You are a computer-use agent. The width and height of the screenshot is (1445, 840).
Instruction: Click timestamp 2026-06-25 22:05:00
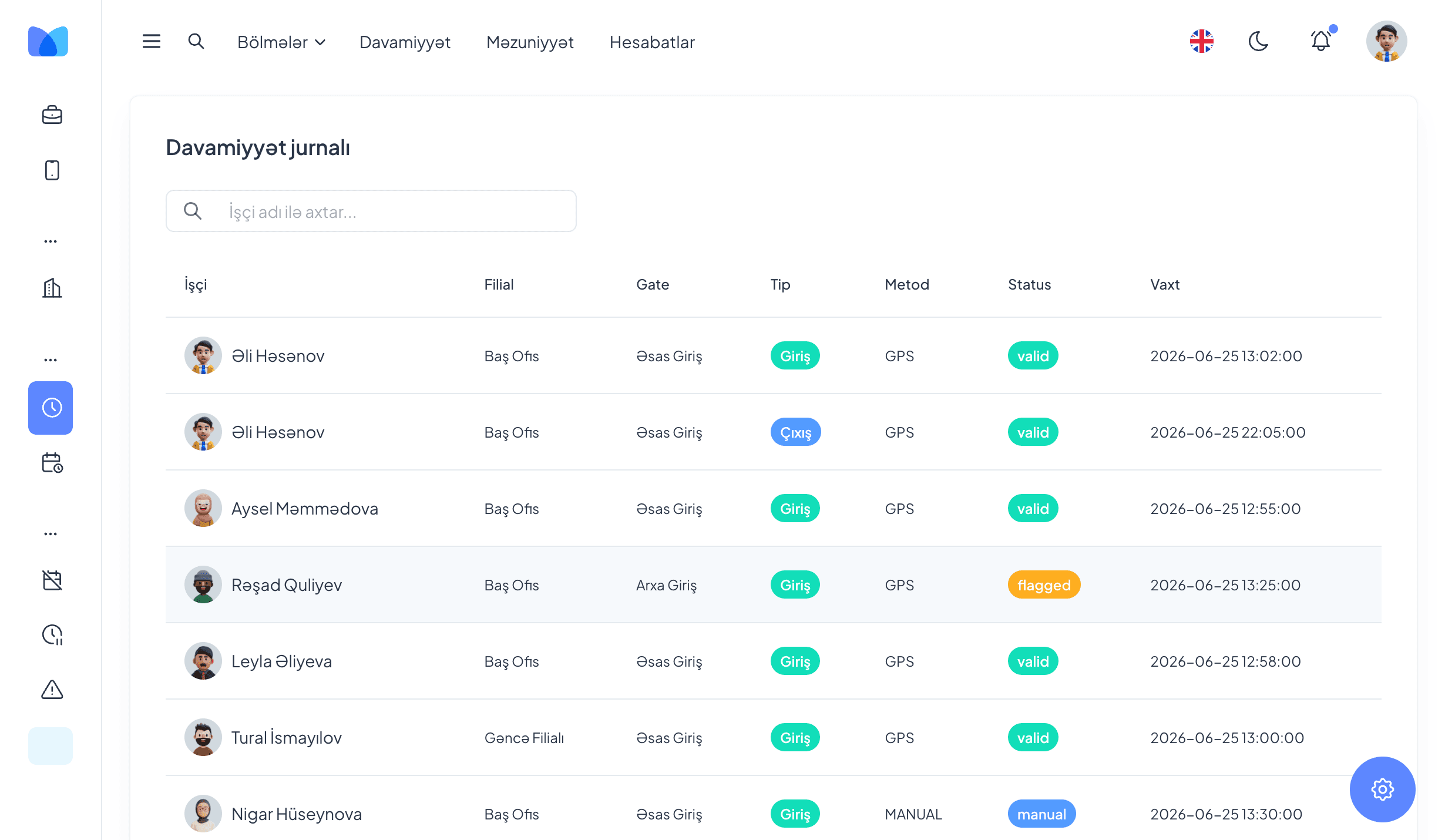tap(1228, 432)
